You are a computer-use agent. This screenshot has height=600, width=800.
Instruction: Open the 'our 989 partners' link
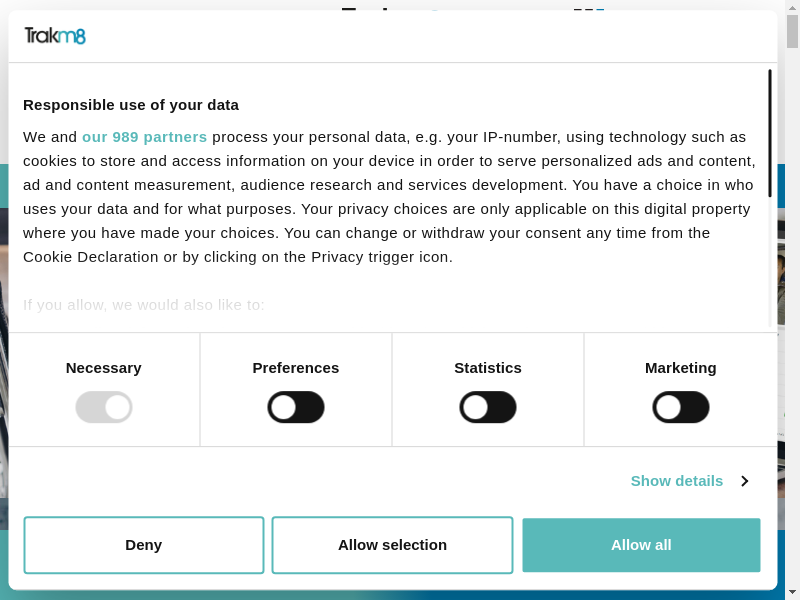(144, 137)
